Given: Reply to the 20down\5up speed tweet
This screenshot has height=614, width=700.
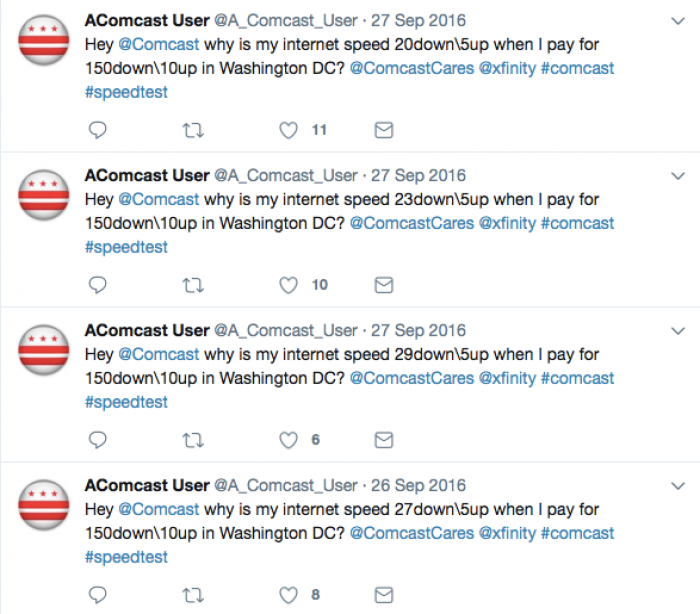Looking at the screenshot, I should click(97, 130).
